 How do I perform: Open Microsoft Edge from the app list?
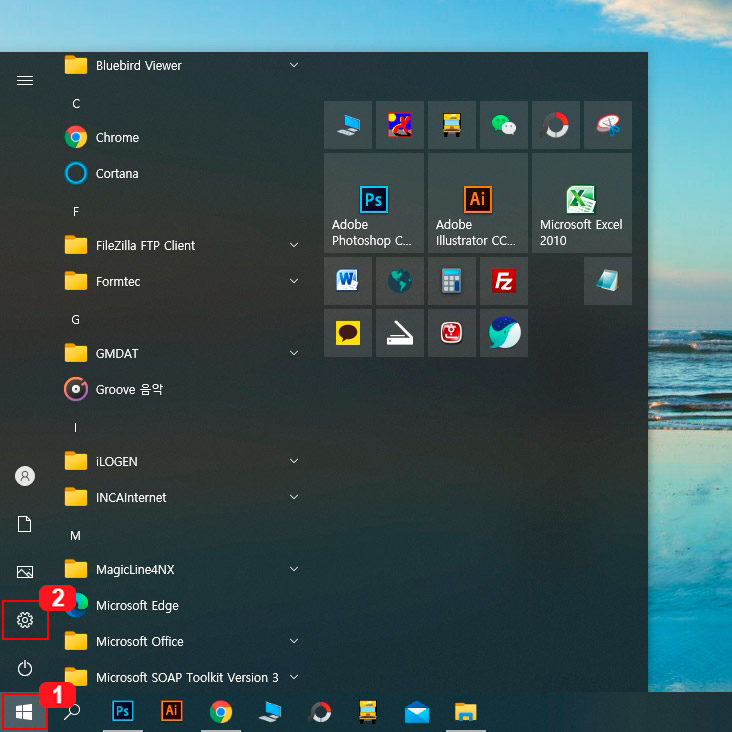pyautogui.click(x=182, y=605)
